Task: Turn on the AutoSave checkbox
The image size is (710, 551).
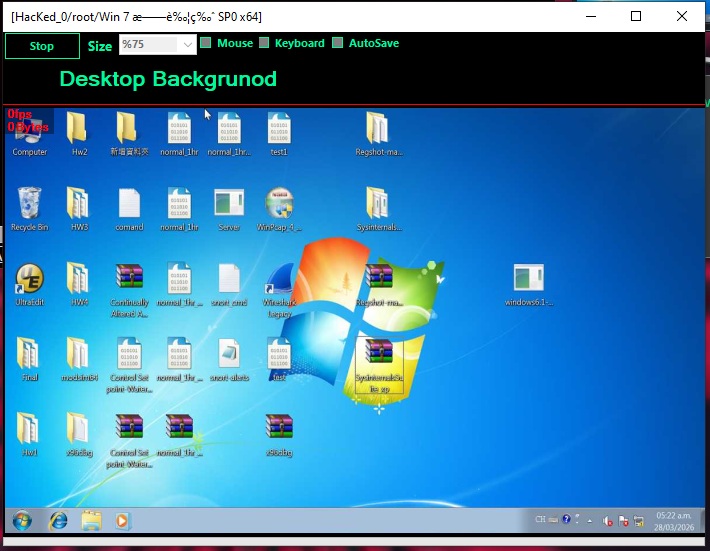Action: [x=338, y=43]
